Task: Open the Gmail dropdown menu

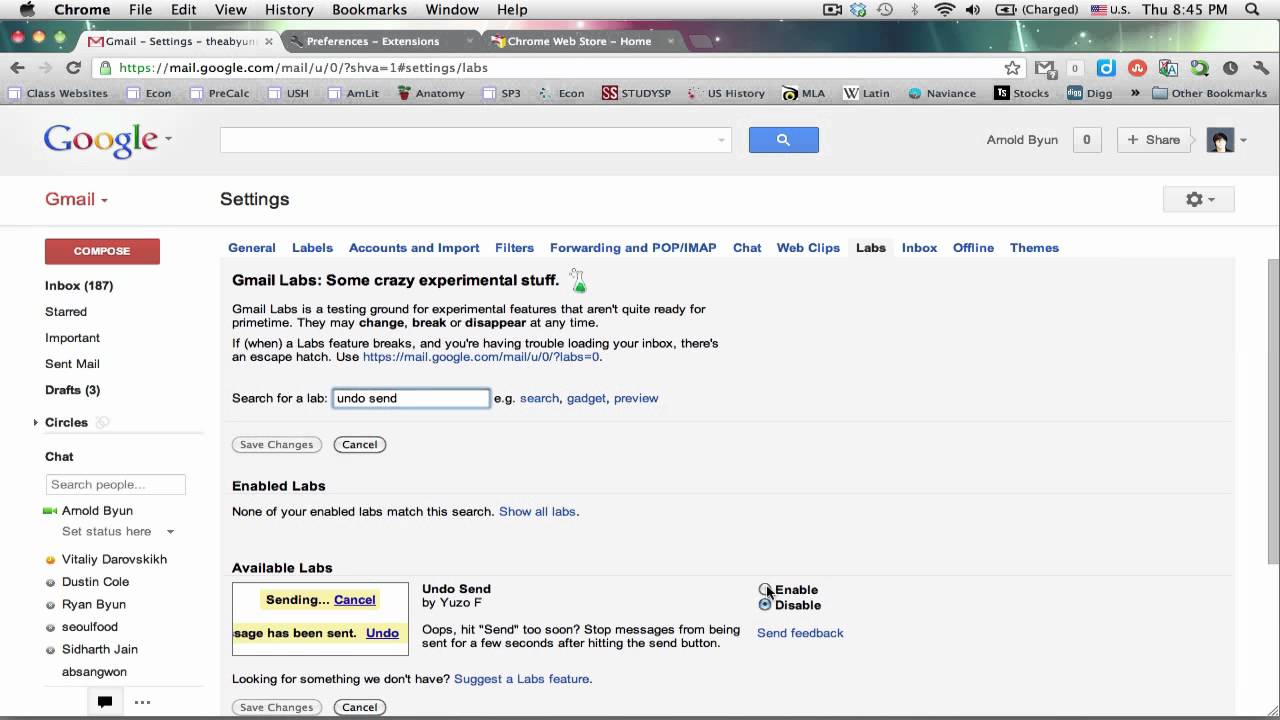Action: point(76,199)
